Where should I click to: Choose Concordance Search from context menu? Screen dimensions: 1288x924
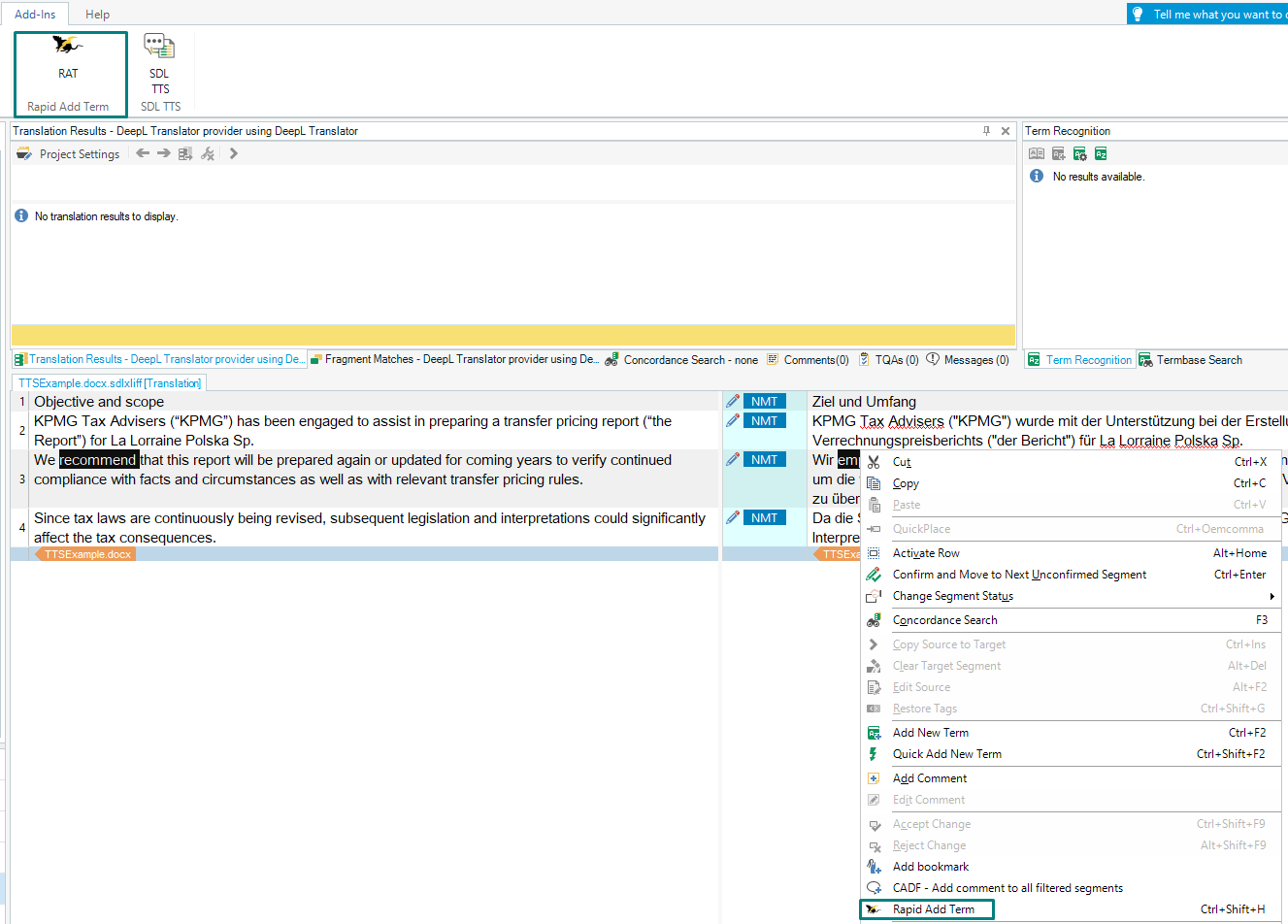pyautogui.click(x=1072, y=620)
